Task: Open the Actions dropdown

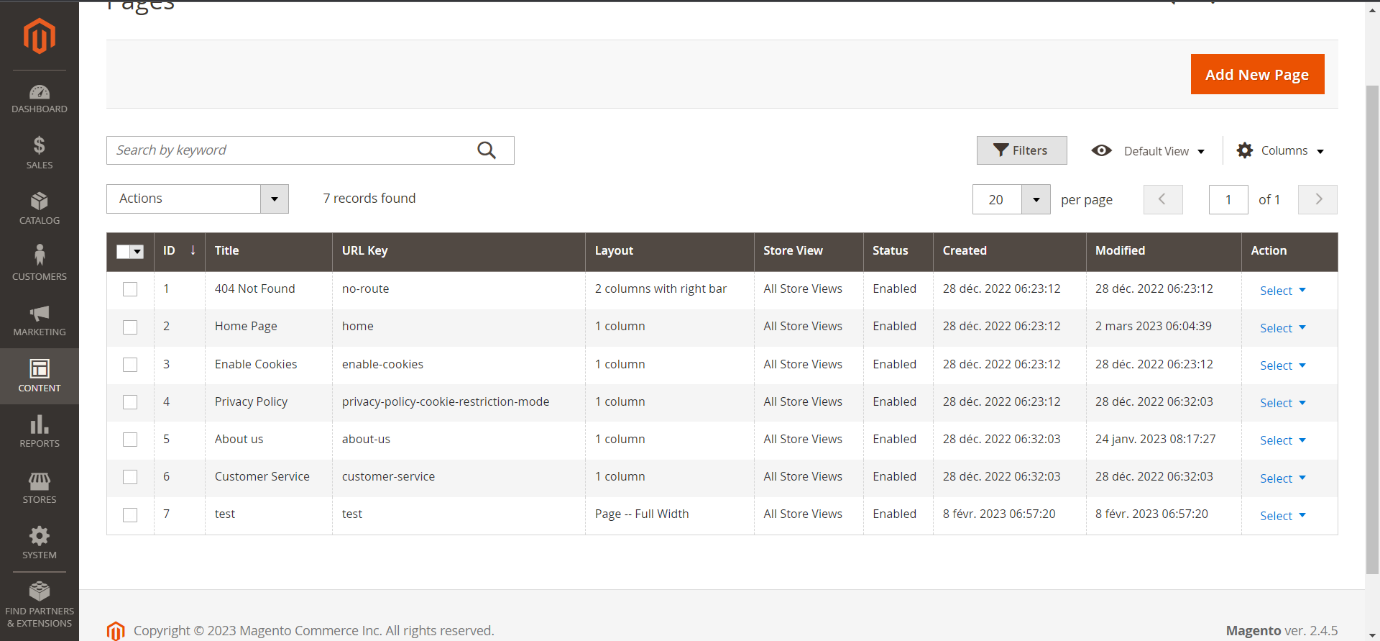Action: 197,199
